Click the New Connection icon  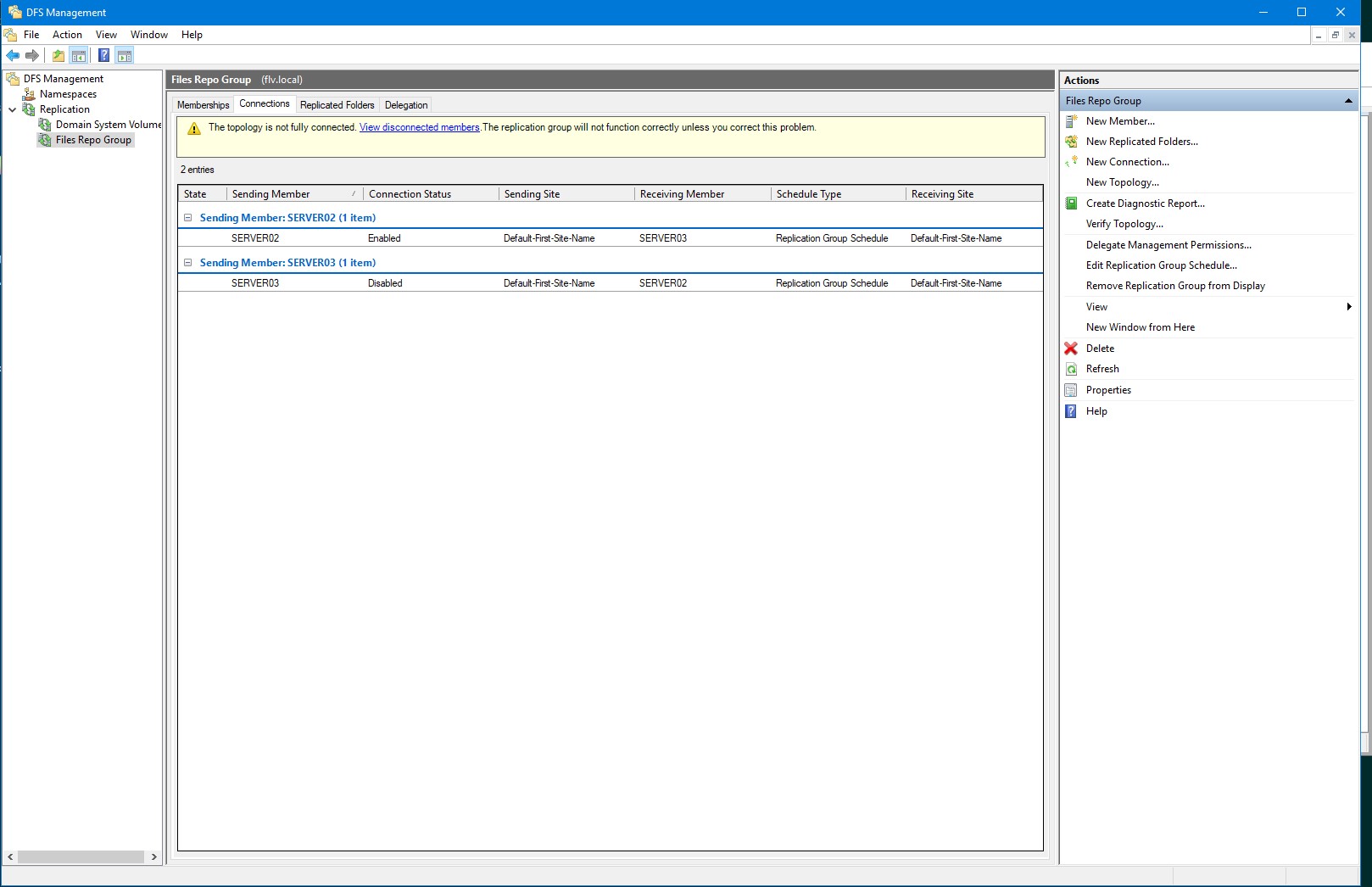tap(1071, 161)
